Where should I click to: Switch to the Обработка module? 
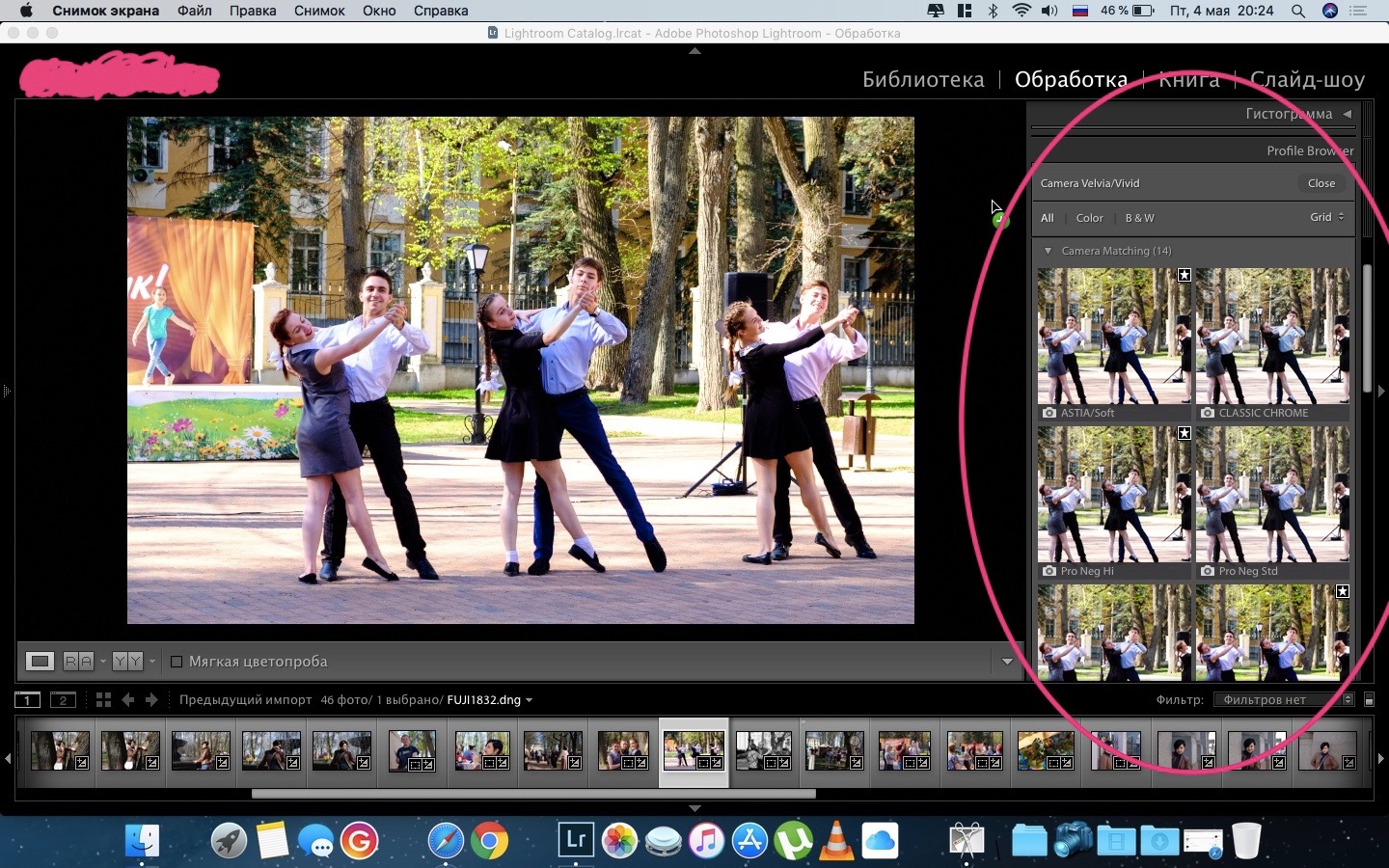coord(1071,79)
